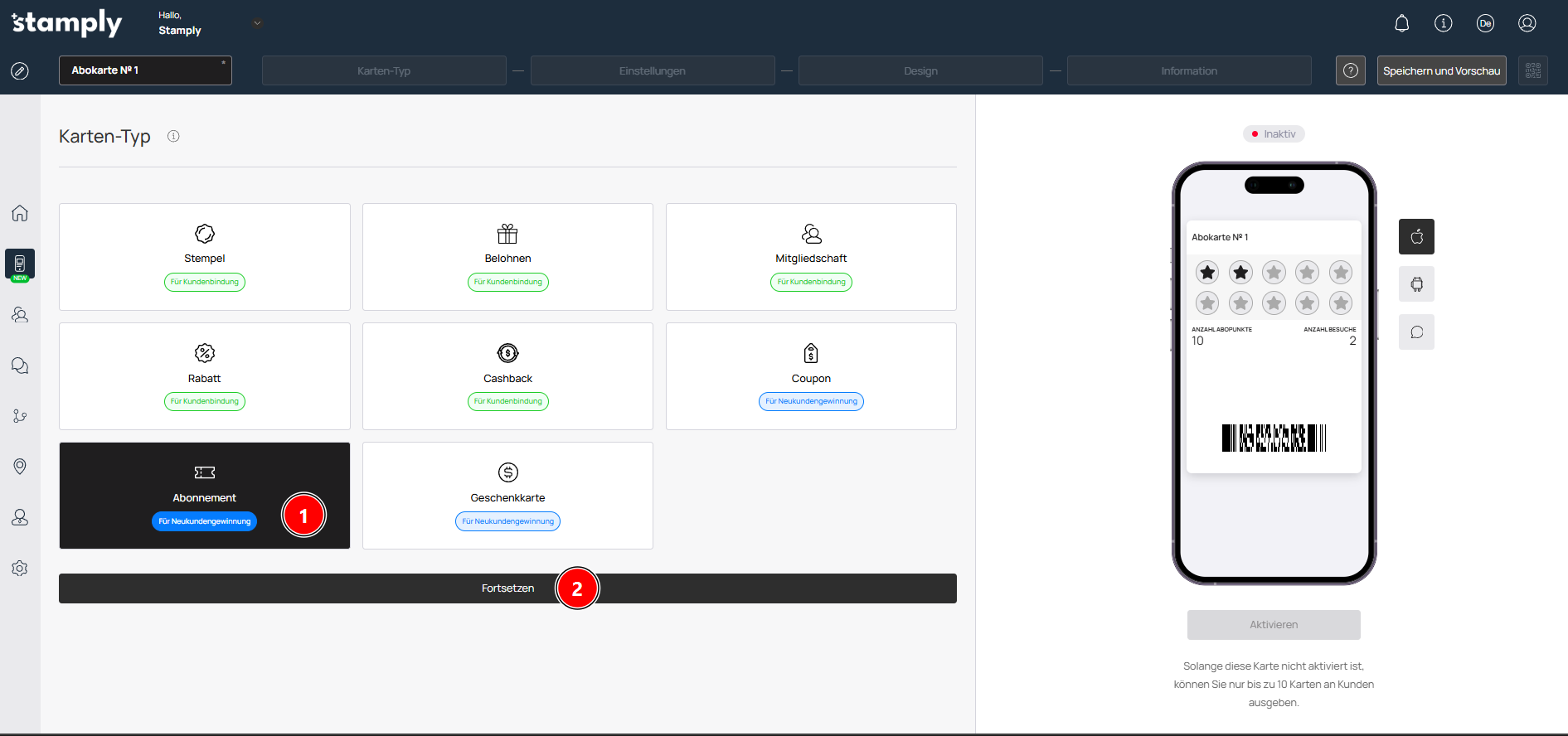Select the Cashback card type
This screenshot has width=1568, height=736.
coord(507,376)
